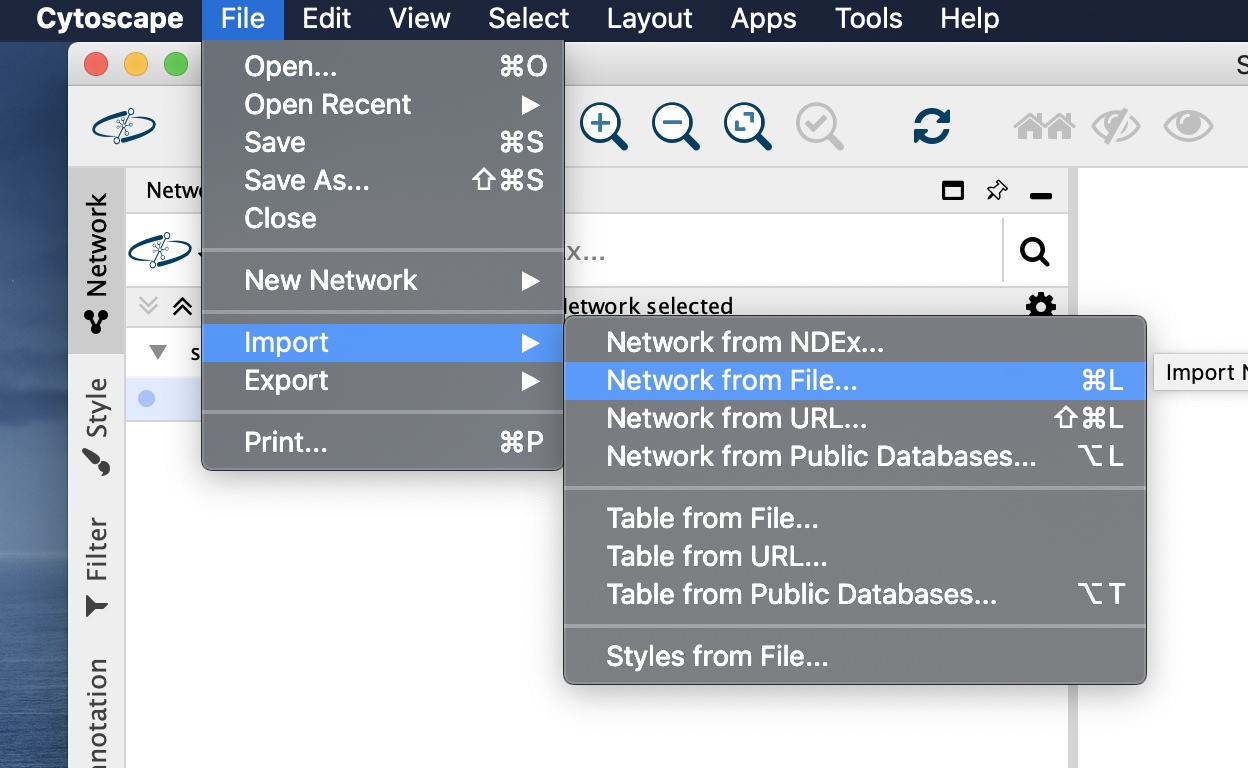The image size is (1248, 768).
Task: Open the Help menu
Action: 970,19
